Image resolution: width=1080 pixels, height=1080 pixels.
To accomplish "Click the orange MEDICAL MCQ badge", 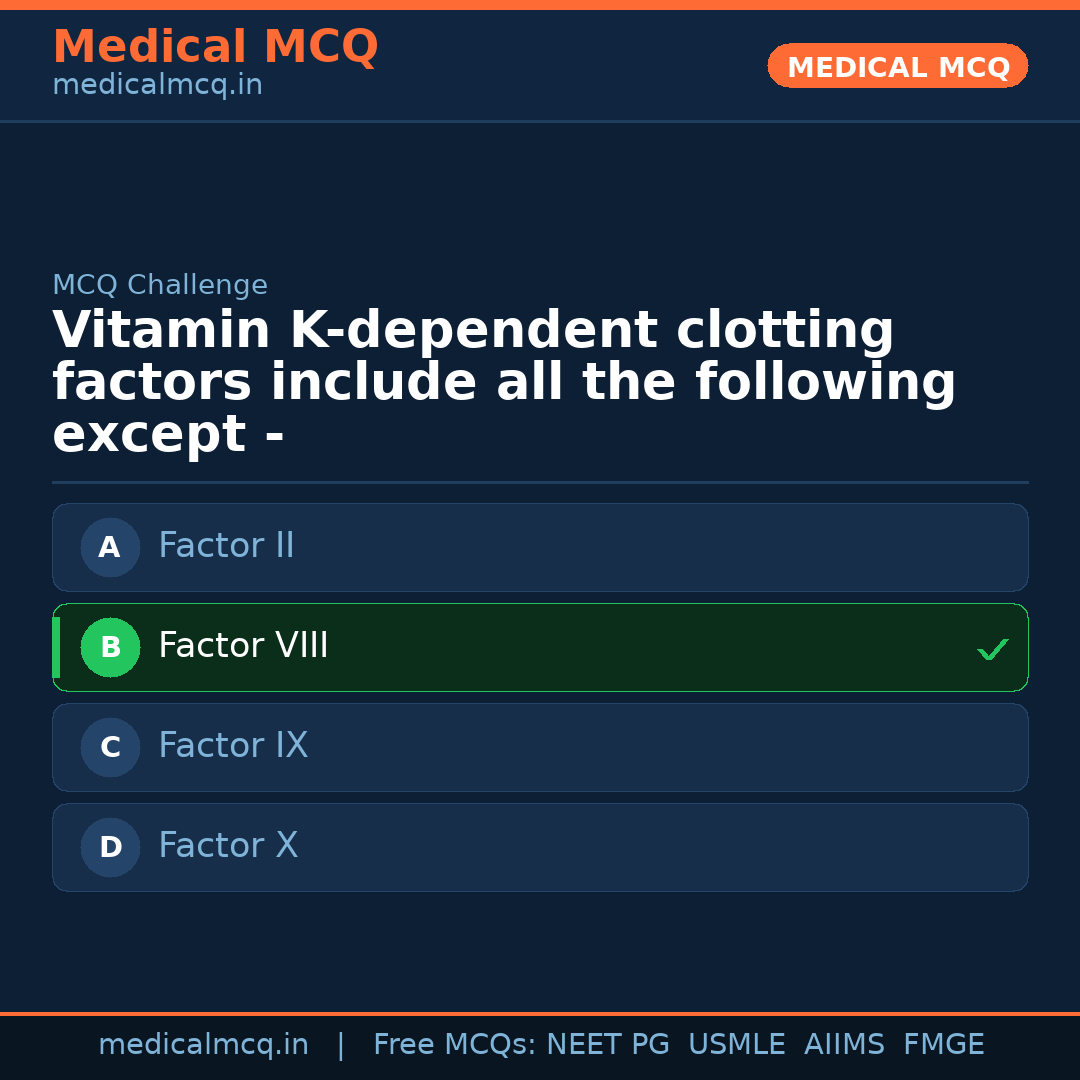I will pos(897,66).
